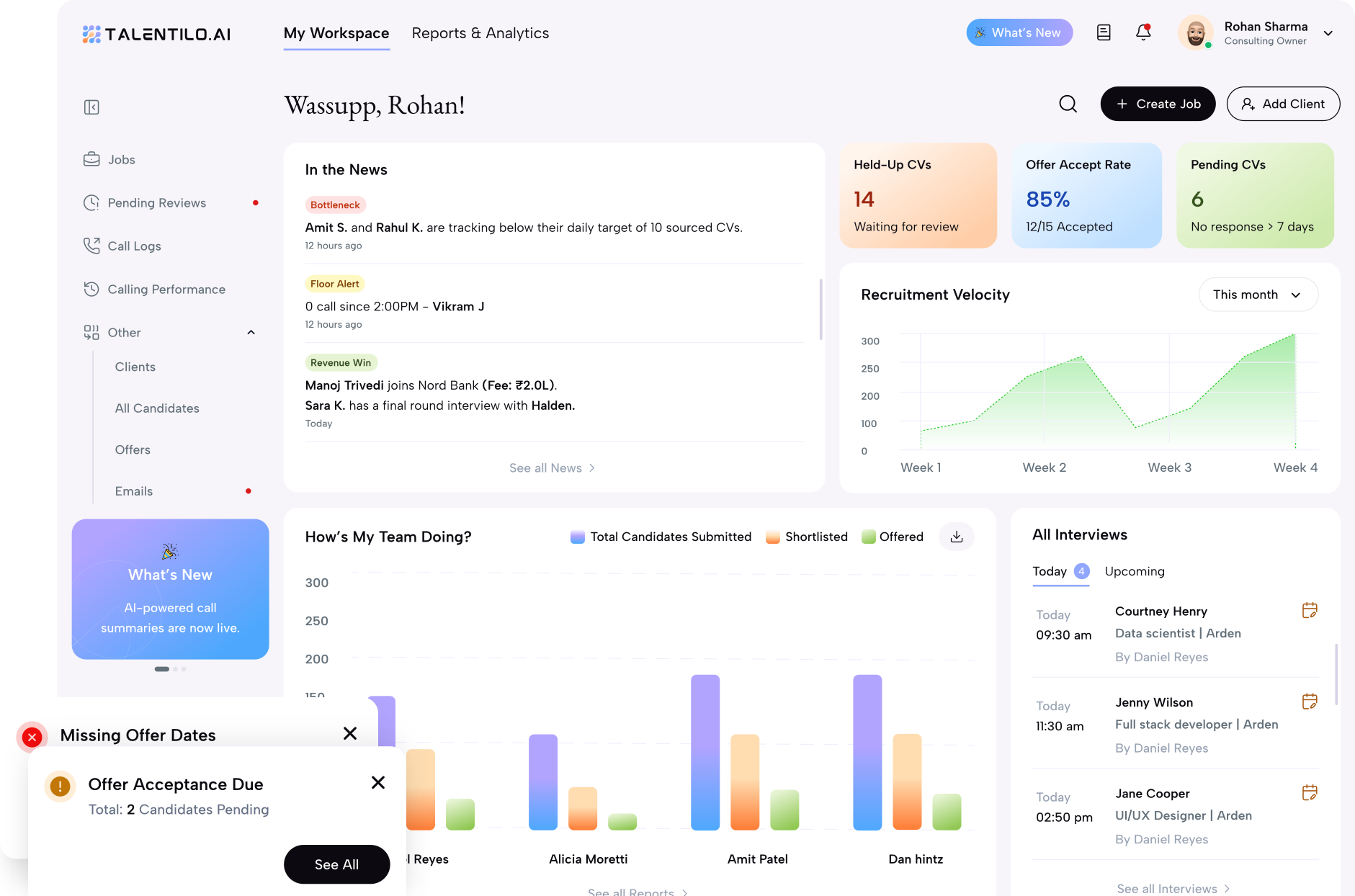
Task: Click Rohan Sharma's profile avatar
Action: (x=1196, y=32)
